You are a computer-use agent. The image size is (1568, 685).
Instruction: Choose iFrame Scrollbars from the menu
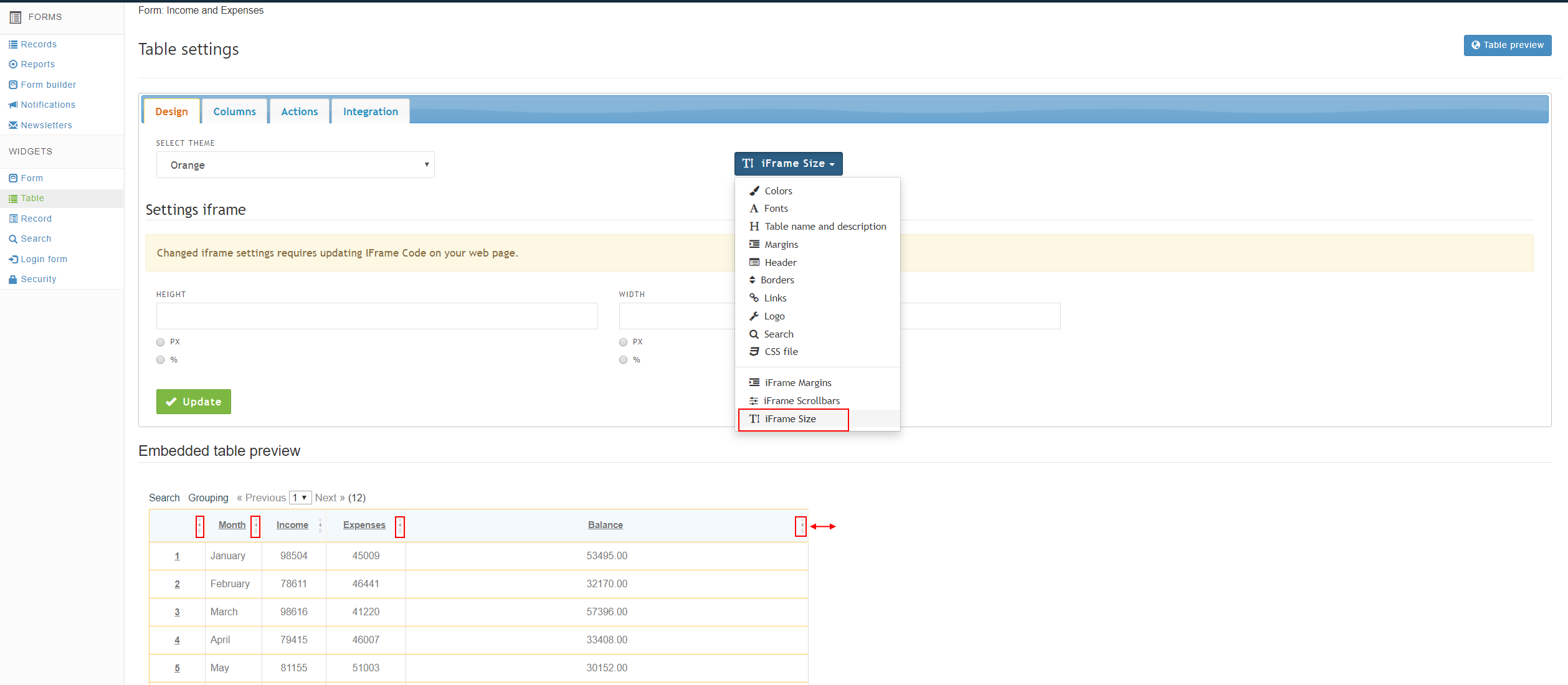pos(801,400)
